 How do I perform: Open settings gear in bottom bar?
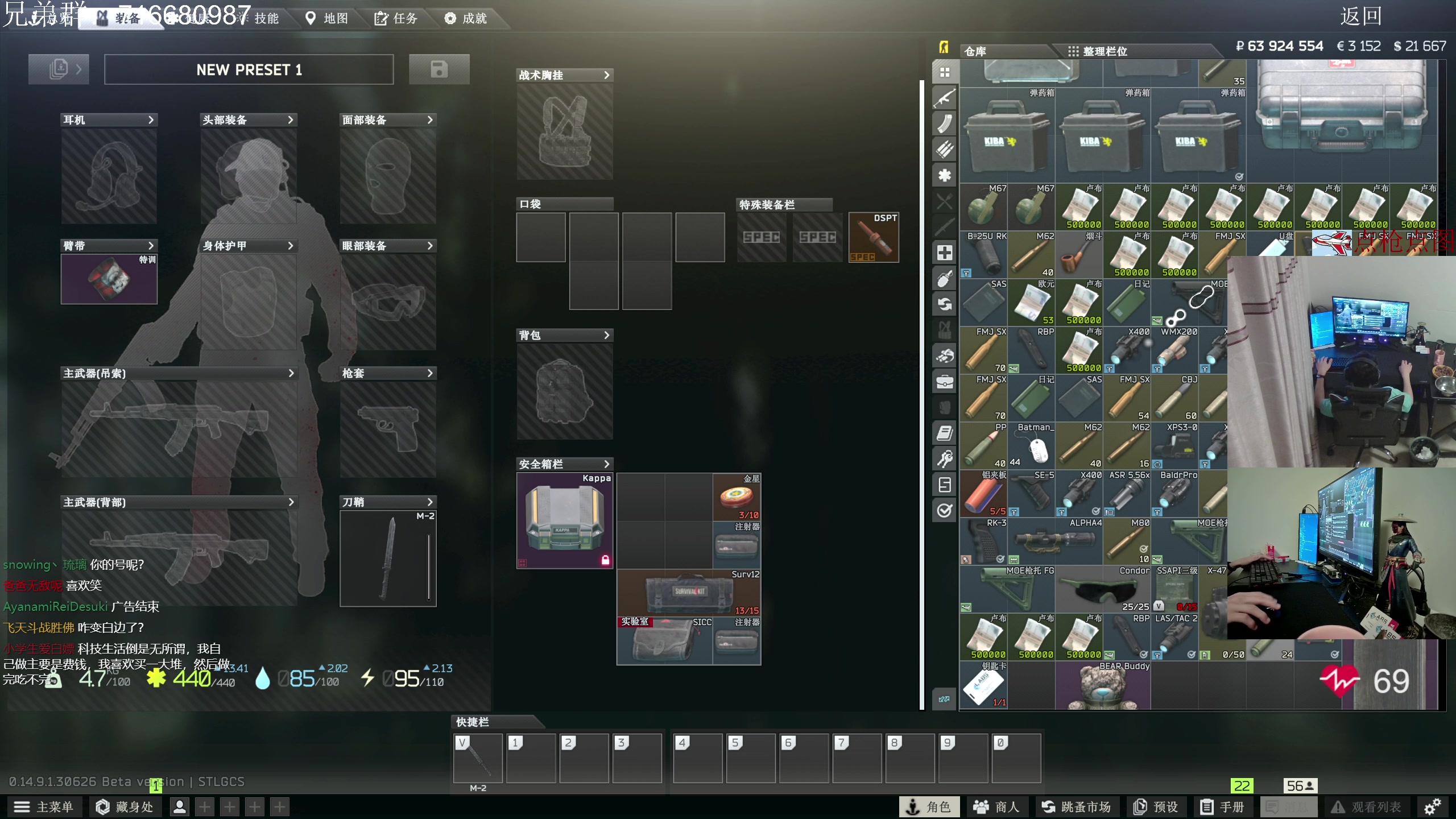coord(1432,806)
